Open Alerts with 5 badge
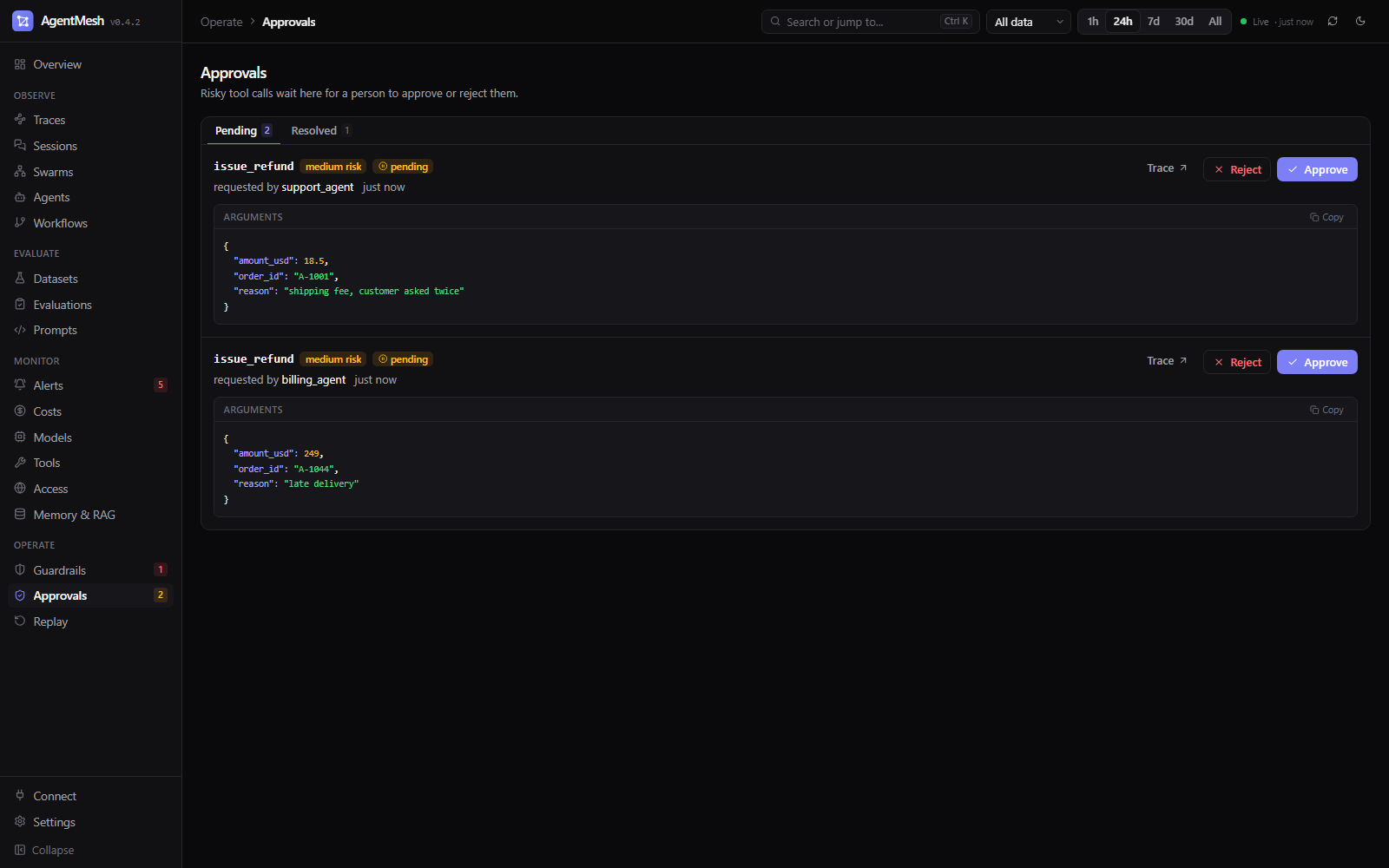Screen dimensions: 1389x868 (90, 385)
